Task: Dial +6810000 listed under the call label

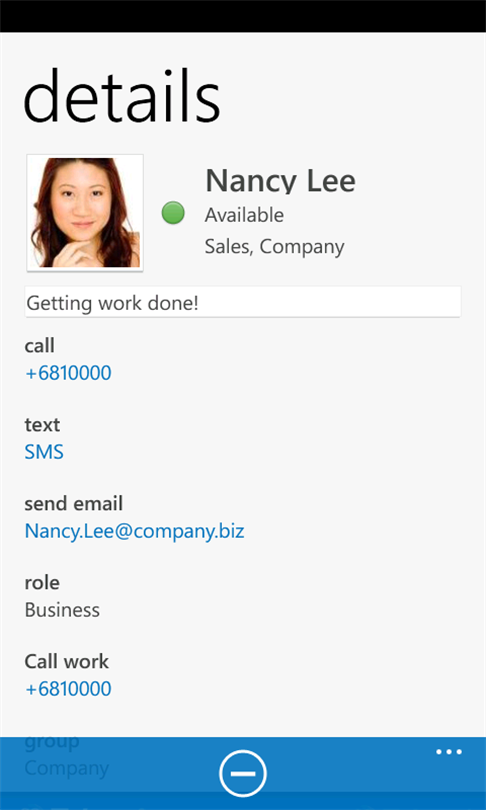Action: [x=68, y=373]
